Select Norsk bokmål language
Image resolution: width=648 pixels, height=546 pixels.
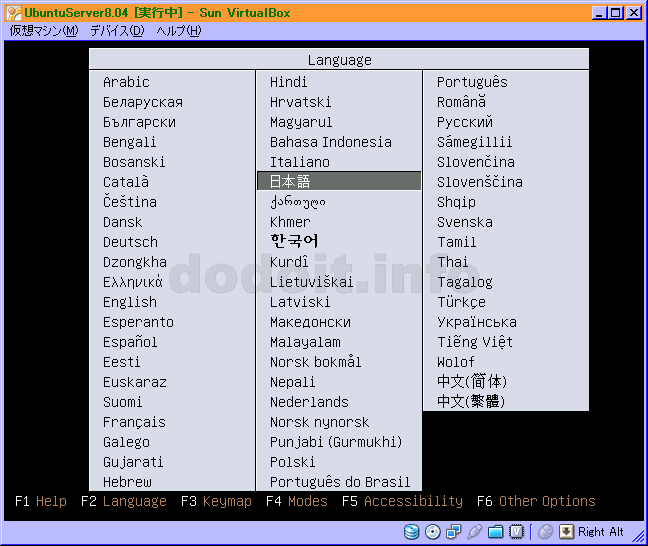[x=315, y=362]
